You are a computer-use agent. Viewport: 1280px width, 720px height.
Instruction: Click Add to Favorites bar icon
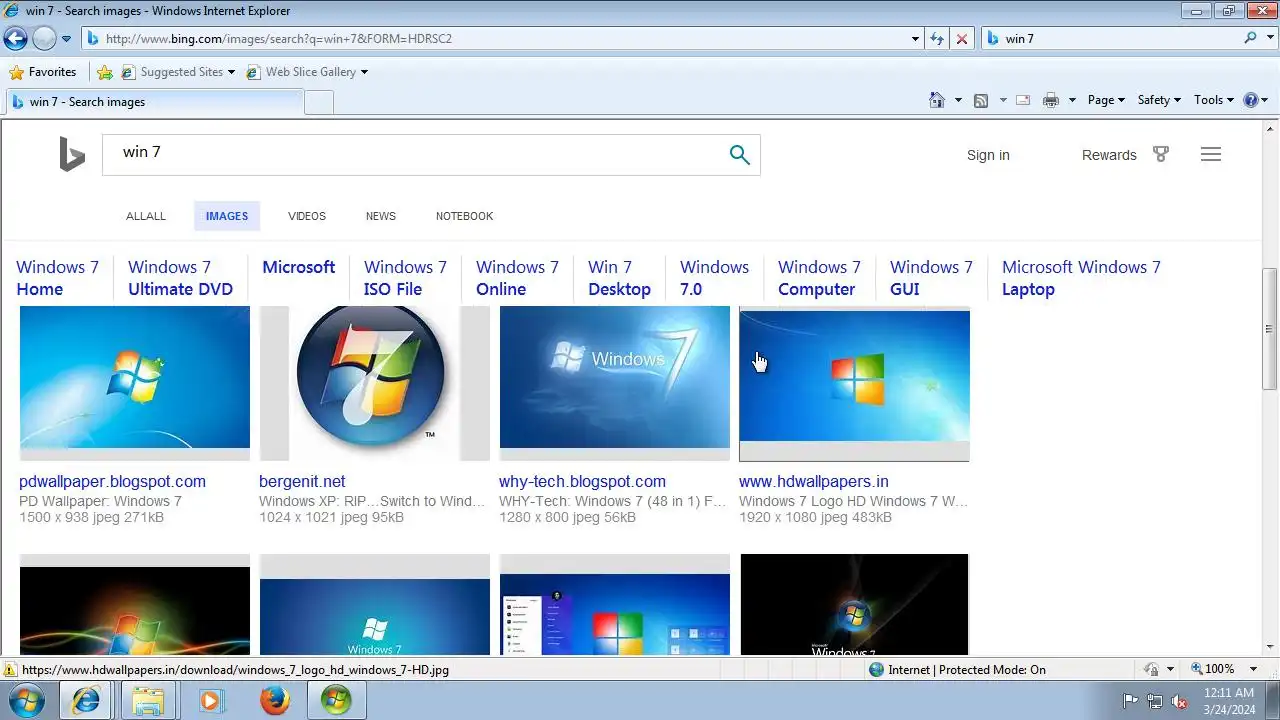point(104,72)
